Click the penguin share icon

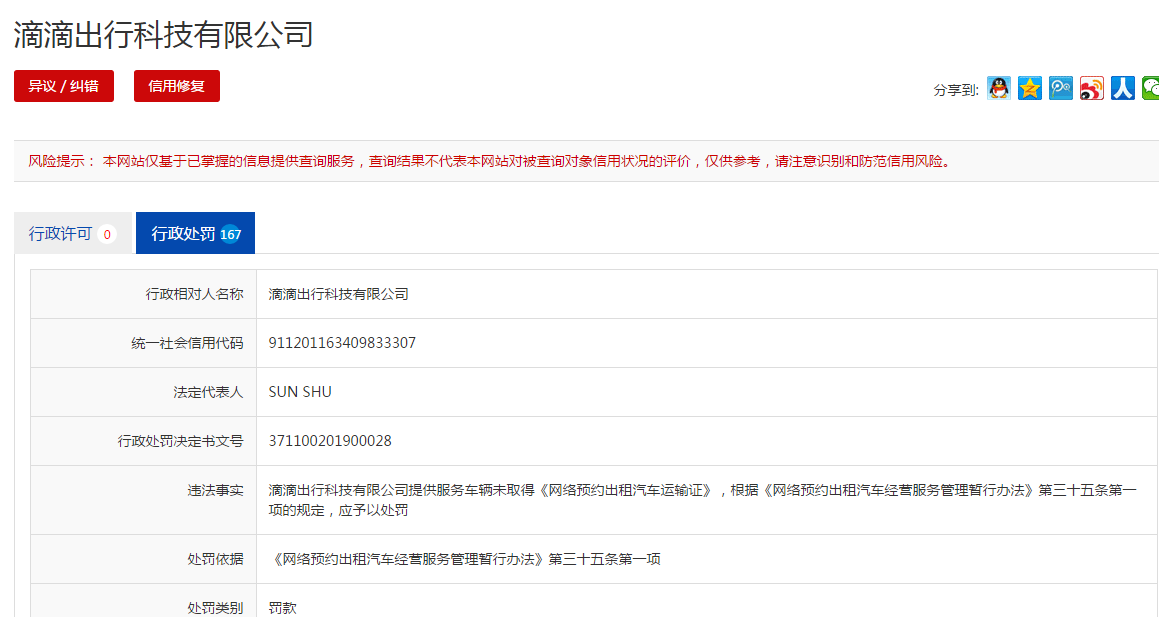(x=997, y=88)
